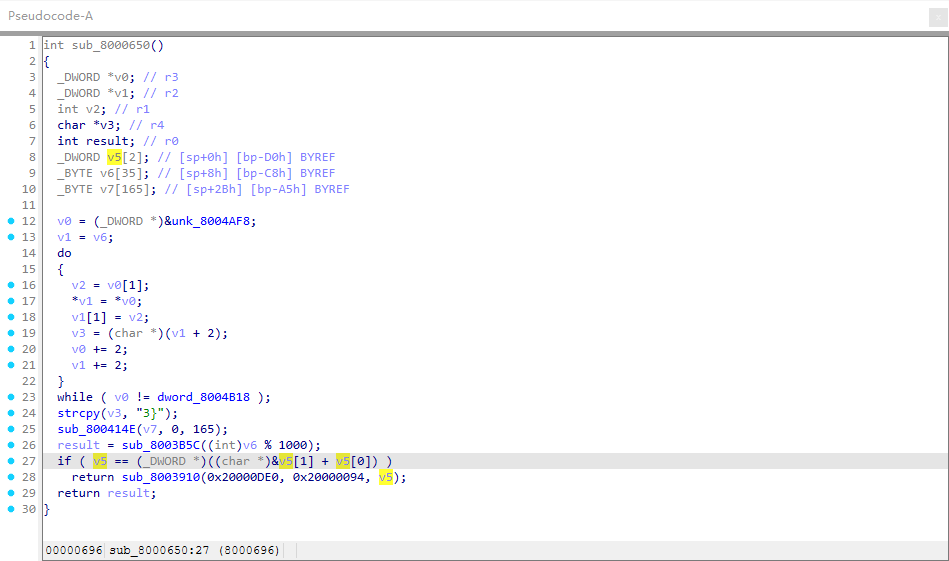Select the Pseudocode-A panel title
Viewport: 949px width, 561px height.
tap(48, 17)
